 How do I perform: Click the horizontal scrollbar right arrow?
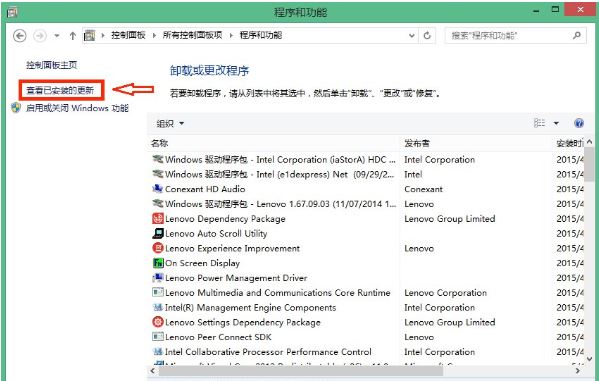pyautogui.click(x=577, y=371)
